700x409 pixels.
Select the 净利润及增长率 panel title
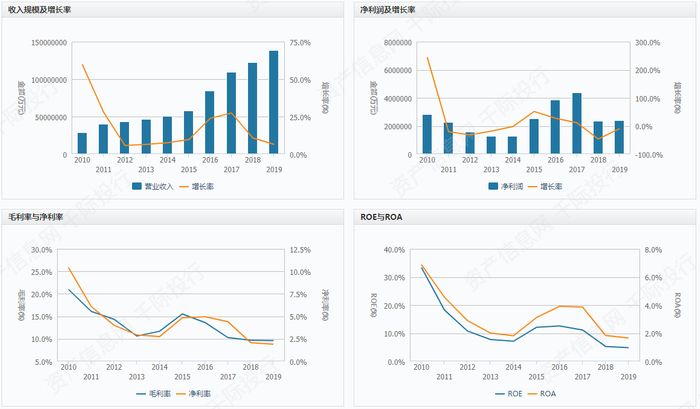[388, 10]
